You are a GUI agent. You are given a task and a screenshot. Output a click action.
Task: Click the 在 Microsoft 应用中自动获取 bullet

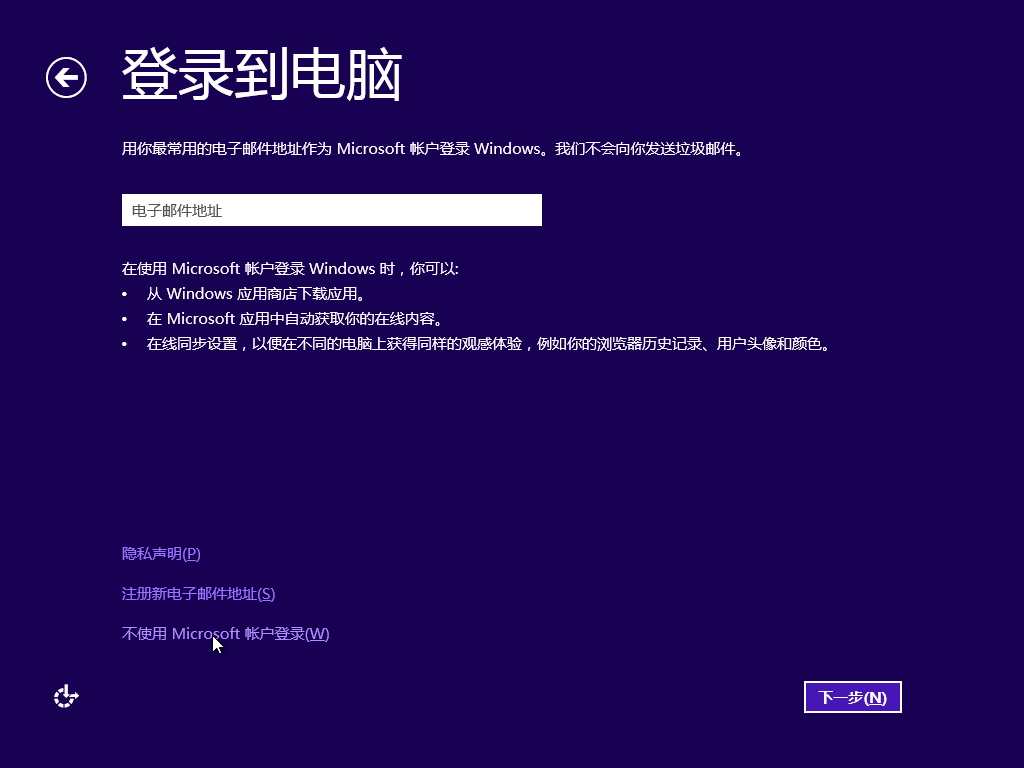click(294, 319)
